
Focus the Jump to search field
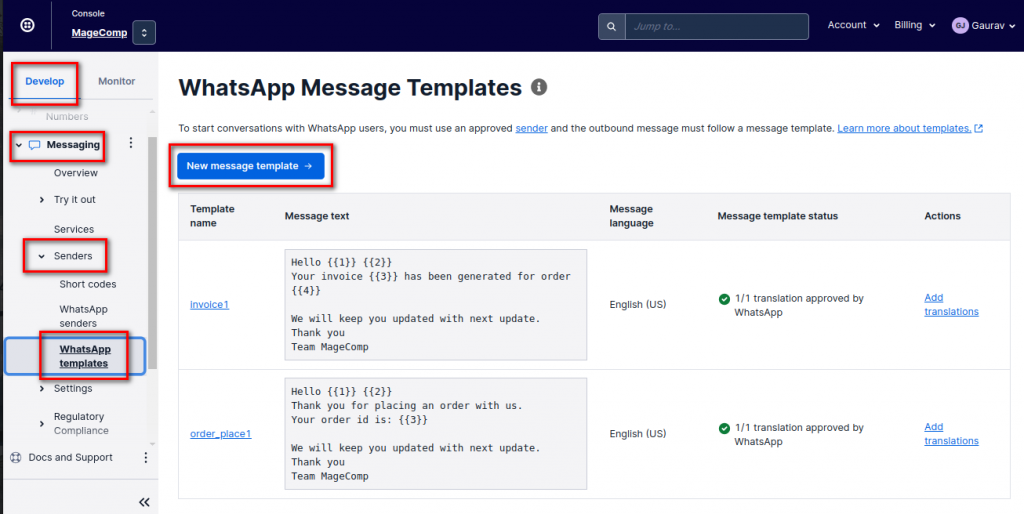point(715,27)
